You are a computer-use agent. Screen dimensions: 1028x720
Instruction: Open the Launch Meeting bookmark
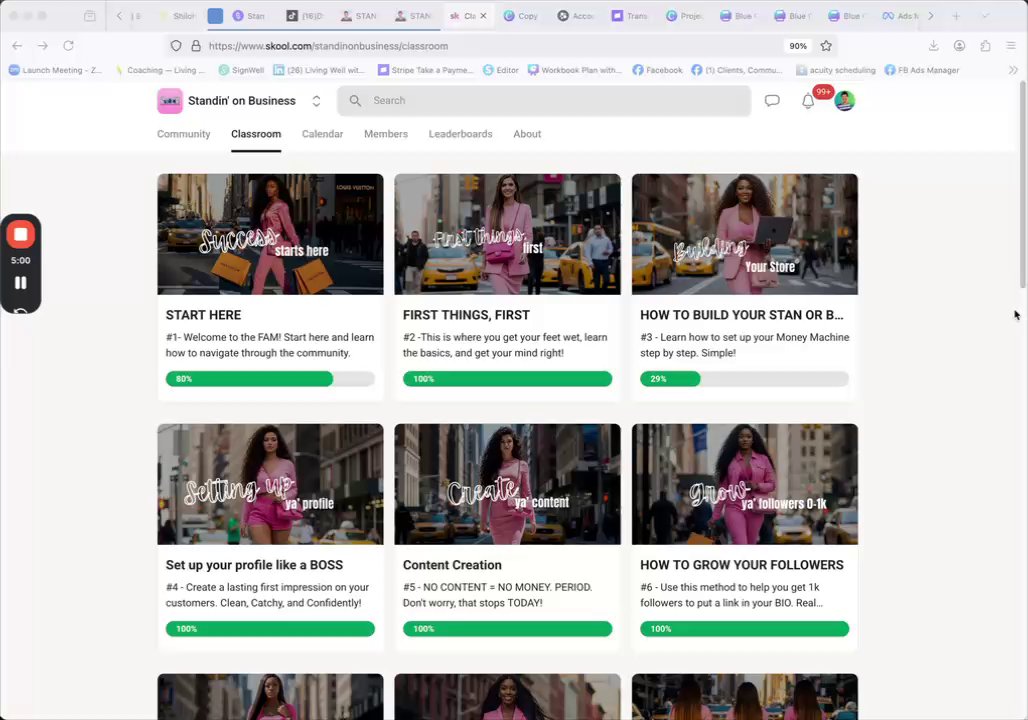[x=55, y=70]
